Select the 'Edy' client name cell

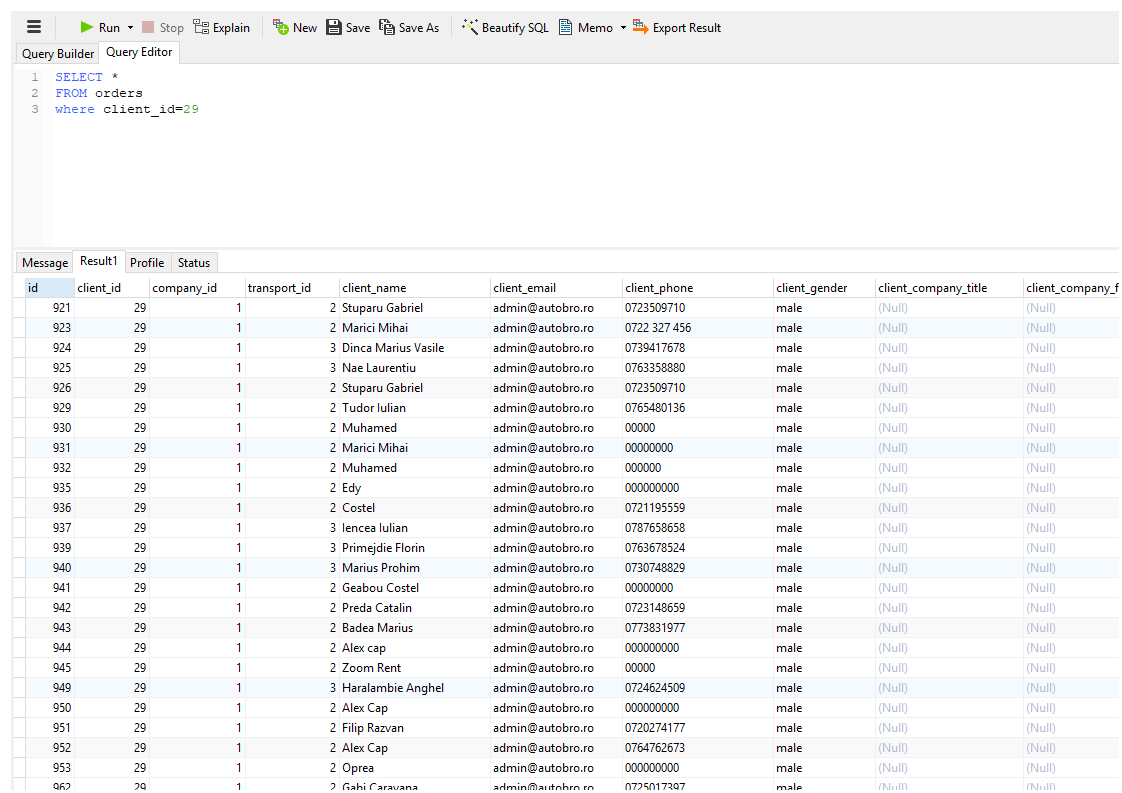pos(414,488)
